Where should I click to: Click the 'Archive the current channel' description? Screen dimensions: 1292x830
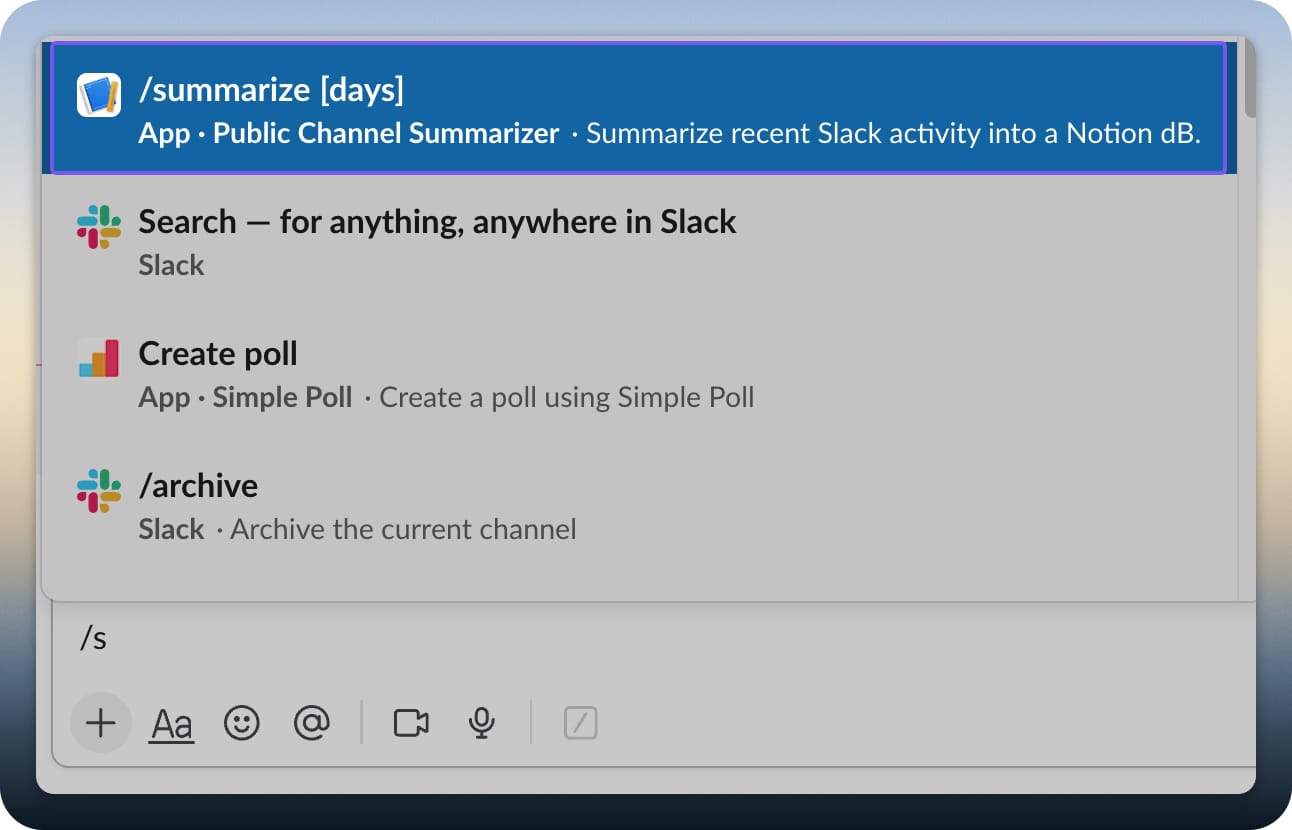pyautogui.click(x=403, y=529)
